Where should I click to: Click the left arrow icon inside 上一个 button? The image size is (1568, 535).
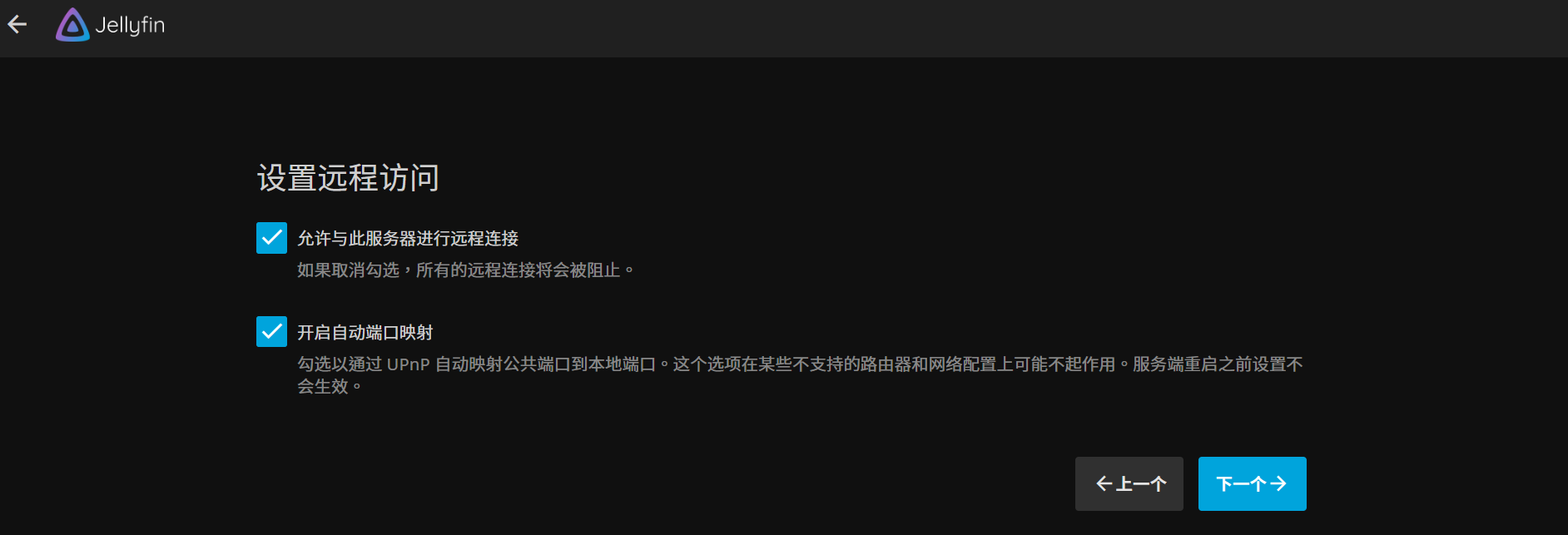(x=1104, y=483)
